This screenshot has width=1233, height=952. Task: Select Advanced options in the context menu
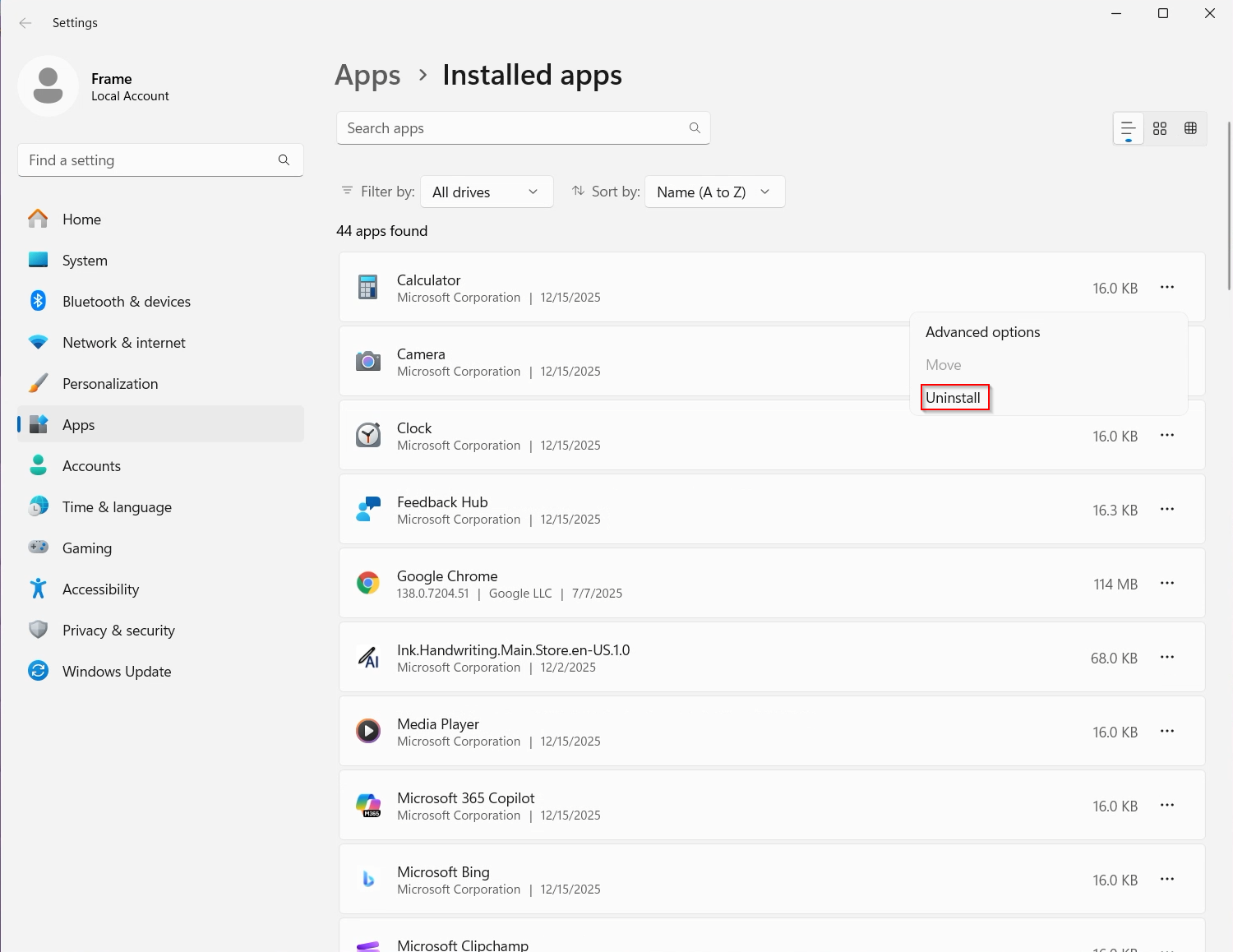pyautogui.click(x=982, y=332)
